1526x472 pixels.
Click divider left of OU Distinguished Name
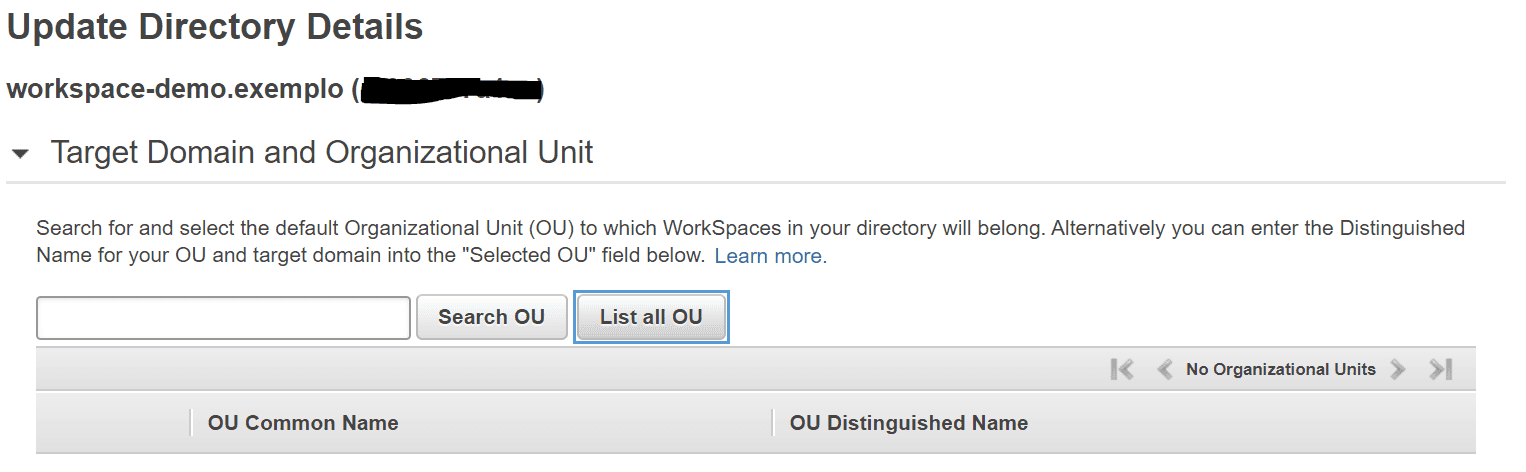[773, 423]
